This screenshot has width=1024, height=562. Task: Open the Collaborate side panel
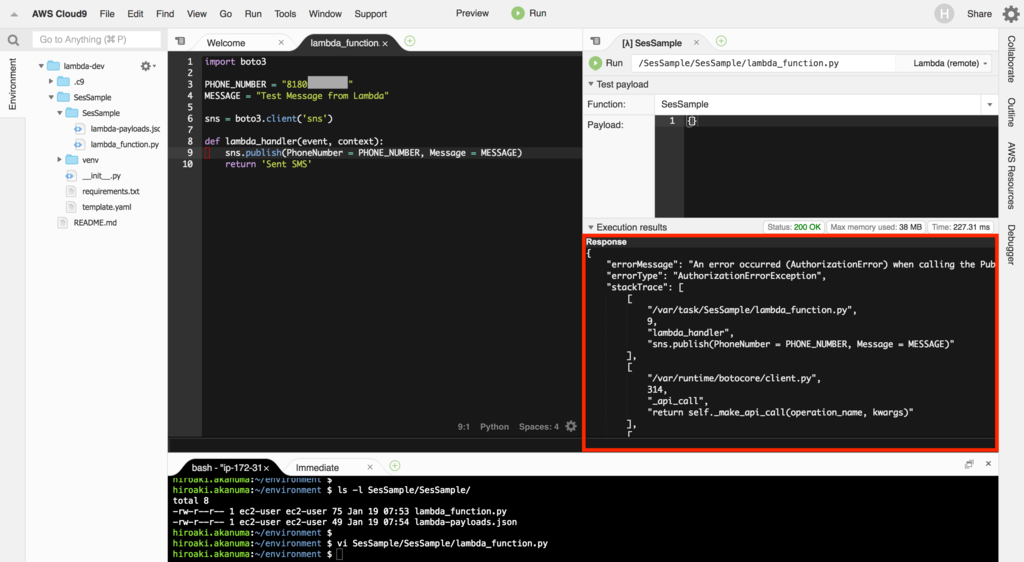point(1011,59)
